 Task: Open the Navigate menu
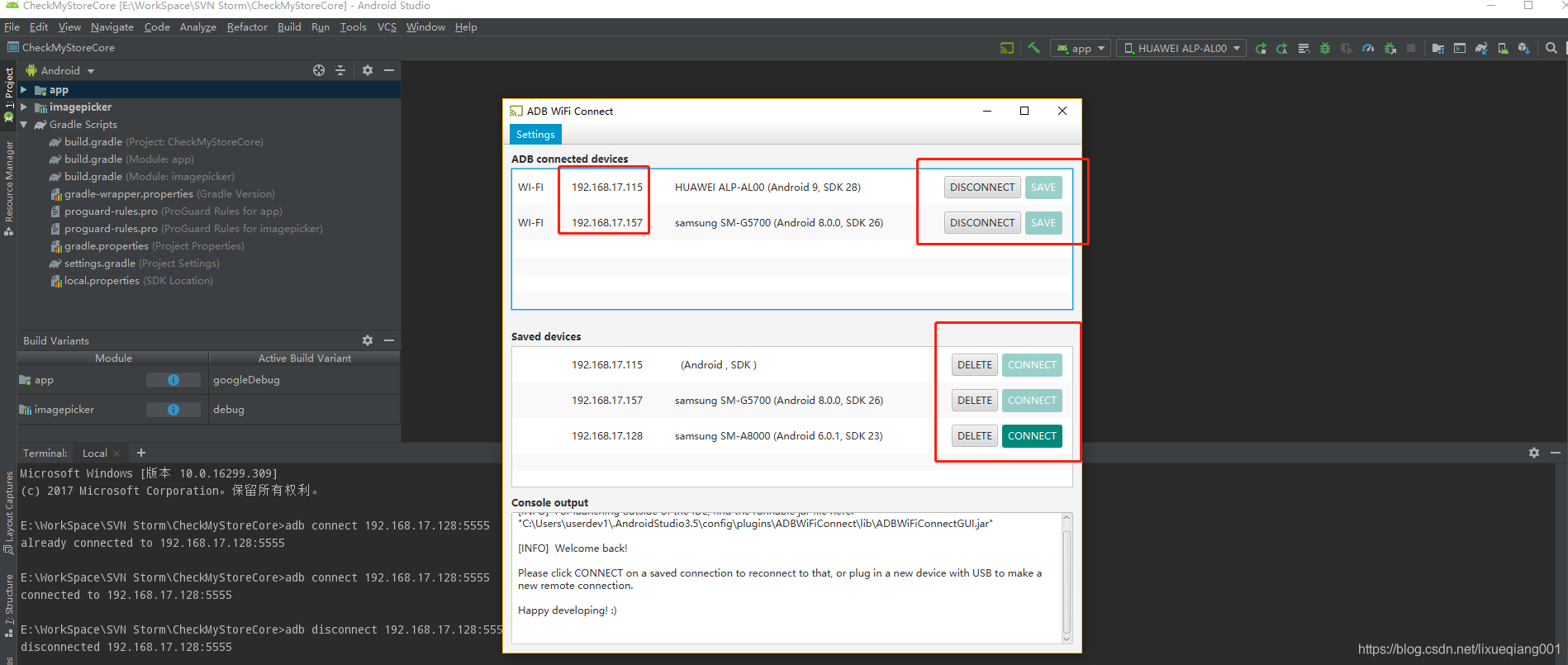pyautogui.click(x=112, y=27)
